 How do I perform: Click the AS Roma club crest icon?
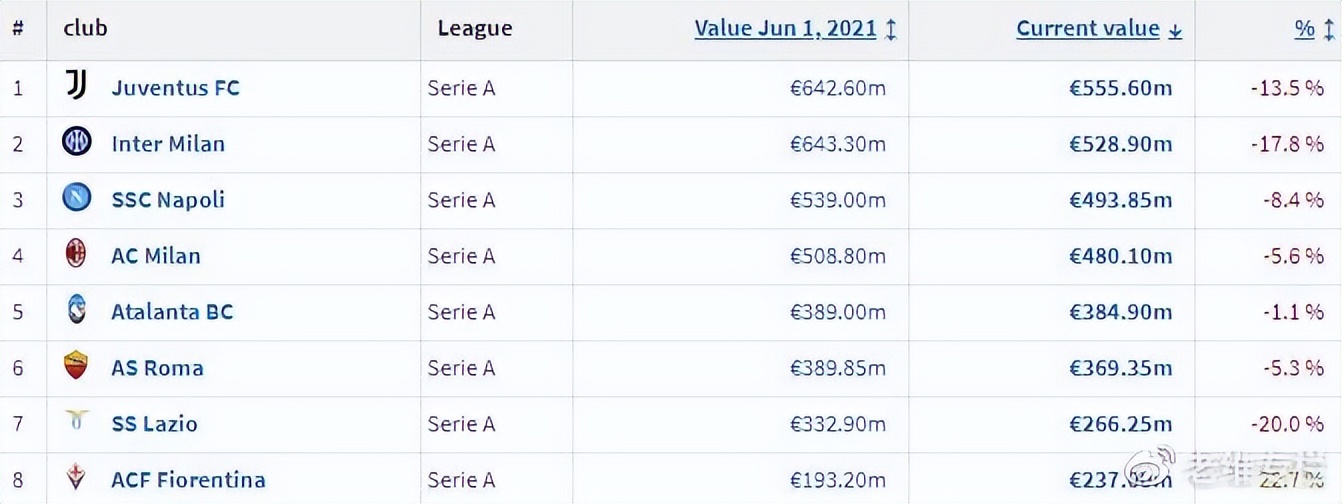76,367
